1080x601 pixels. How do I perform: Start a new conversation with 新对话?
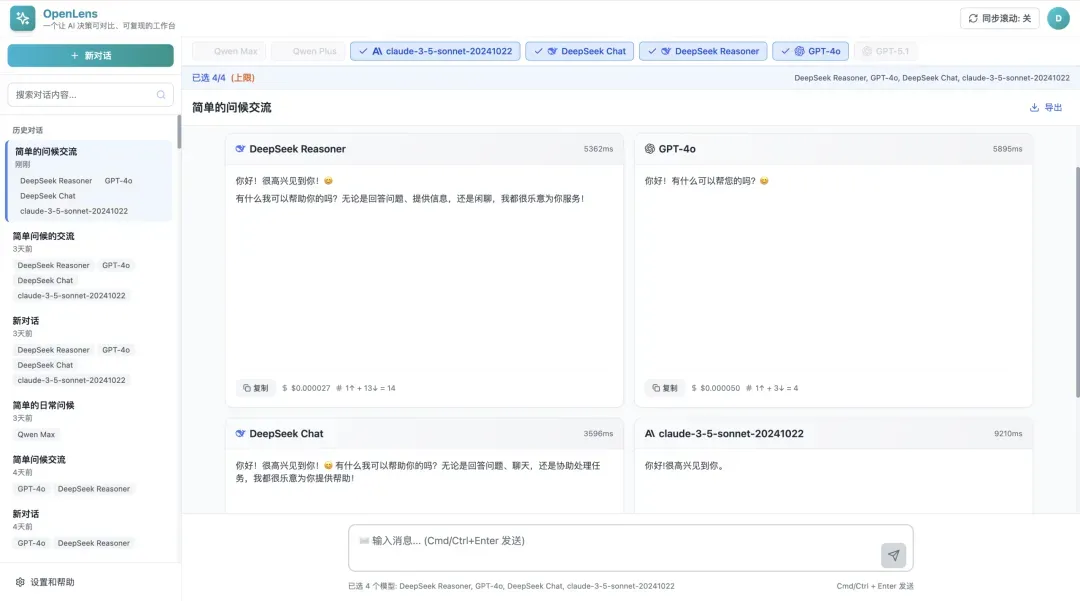click(90, 56)
